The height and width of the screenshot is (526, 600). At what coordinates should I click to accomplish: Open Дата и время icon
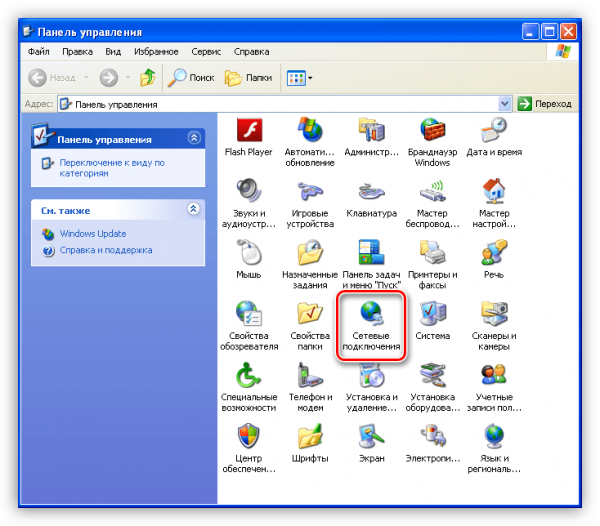coord(494,131)
